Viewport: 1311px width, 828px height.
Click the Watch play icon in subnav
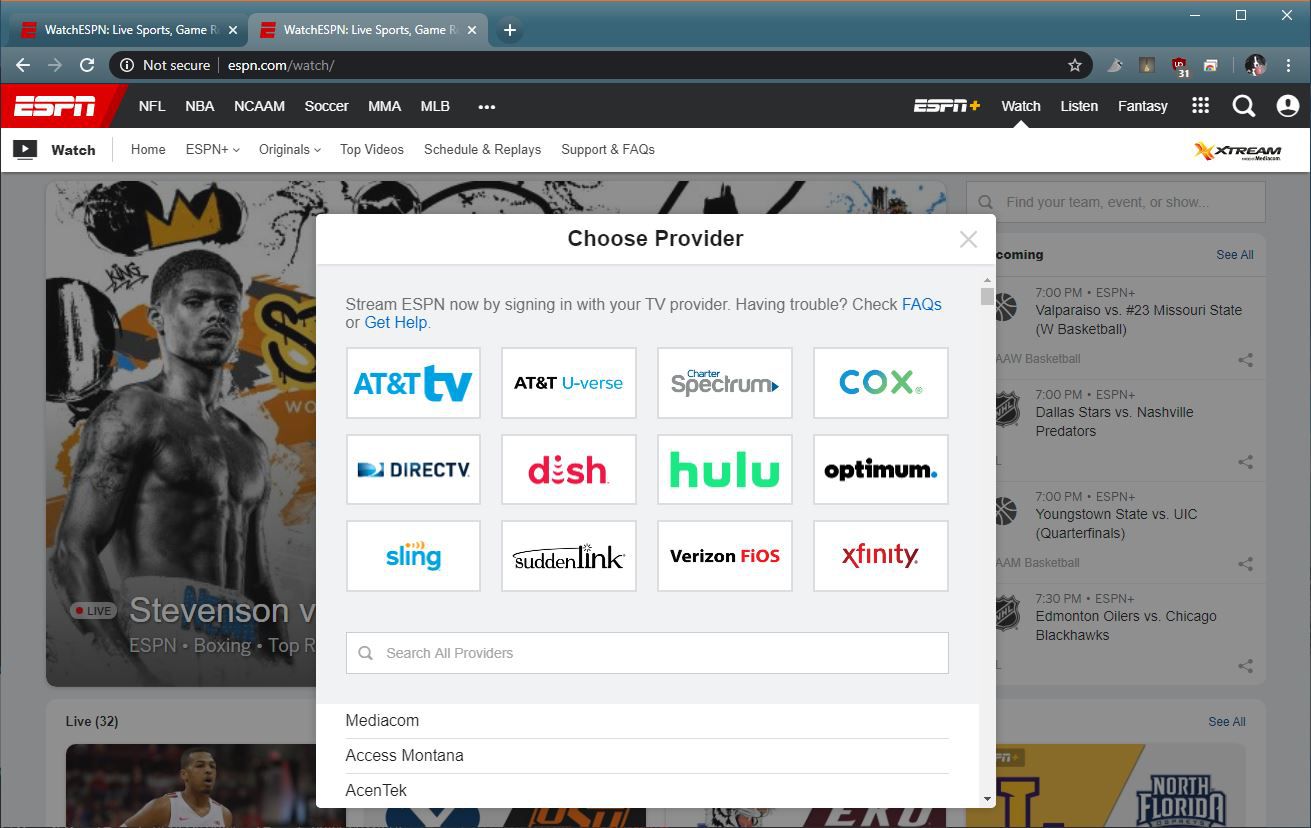coord(25,150)
